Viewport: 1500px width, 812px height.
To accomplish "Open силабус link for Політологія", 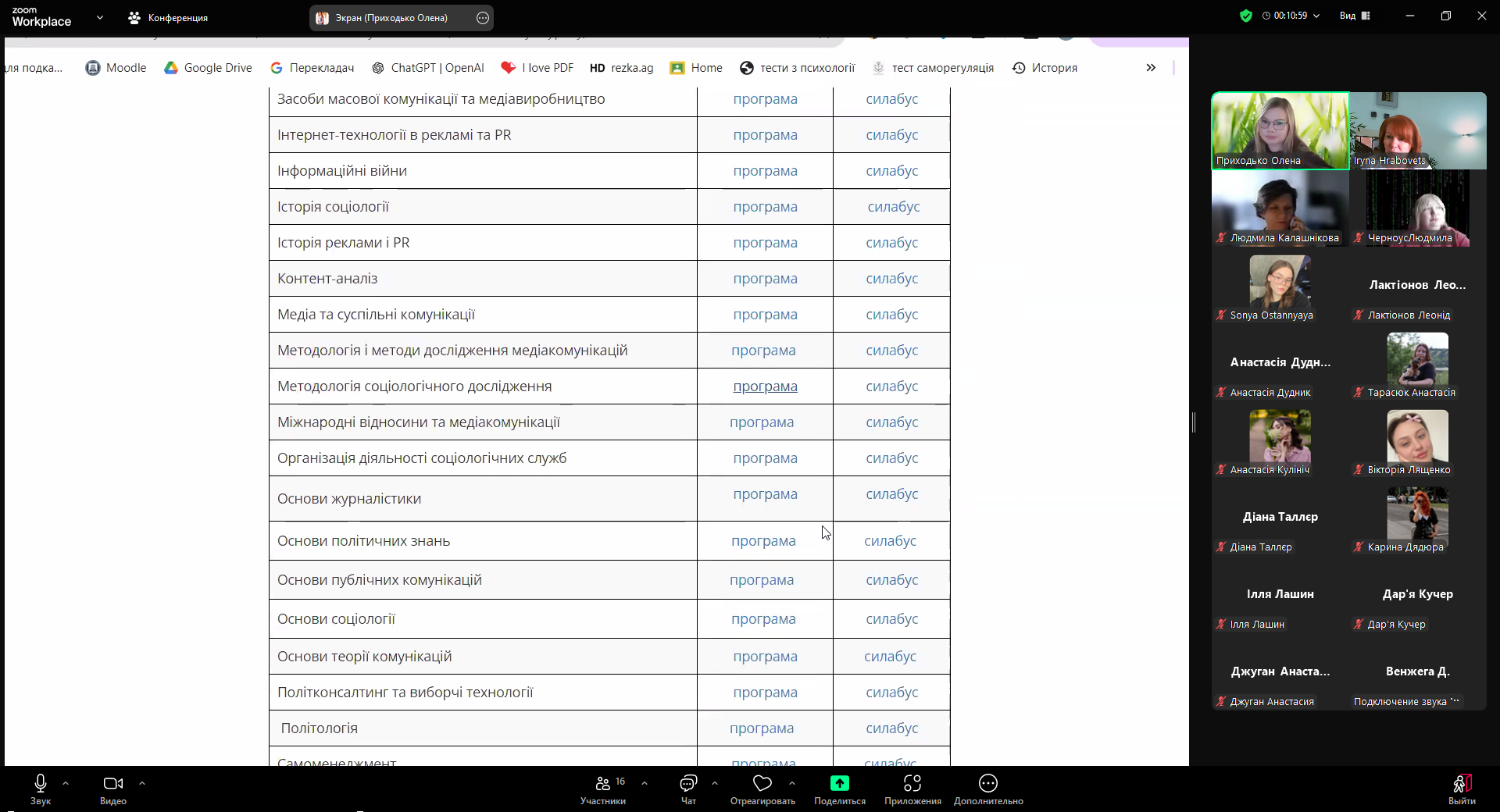I will click(x=891, y=728).
